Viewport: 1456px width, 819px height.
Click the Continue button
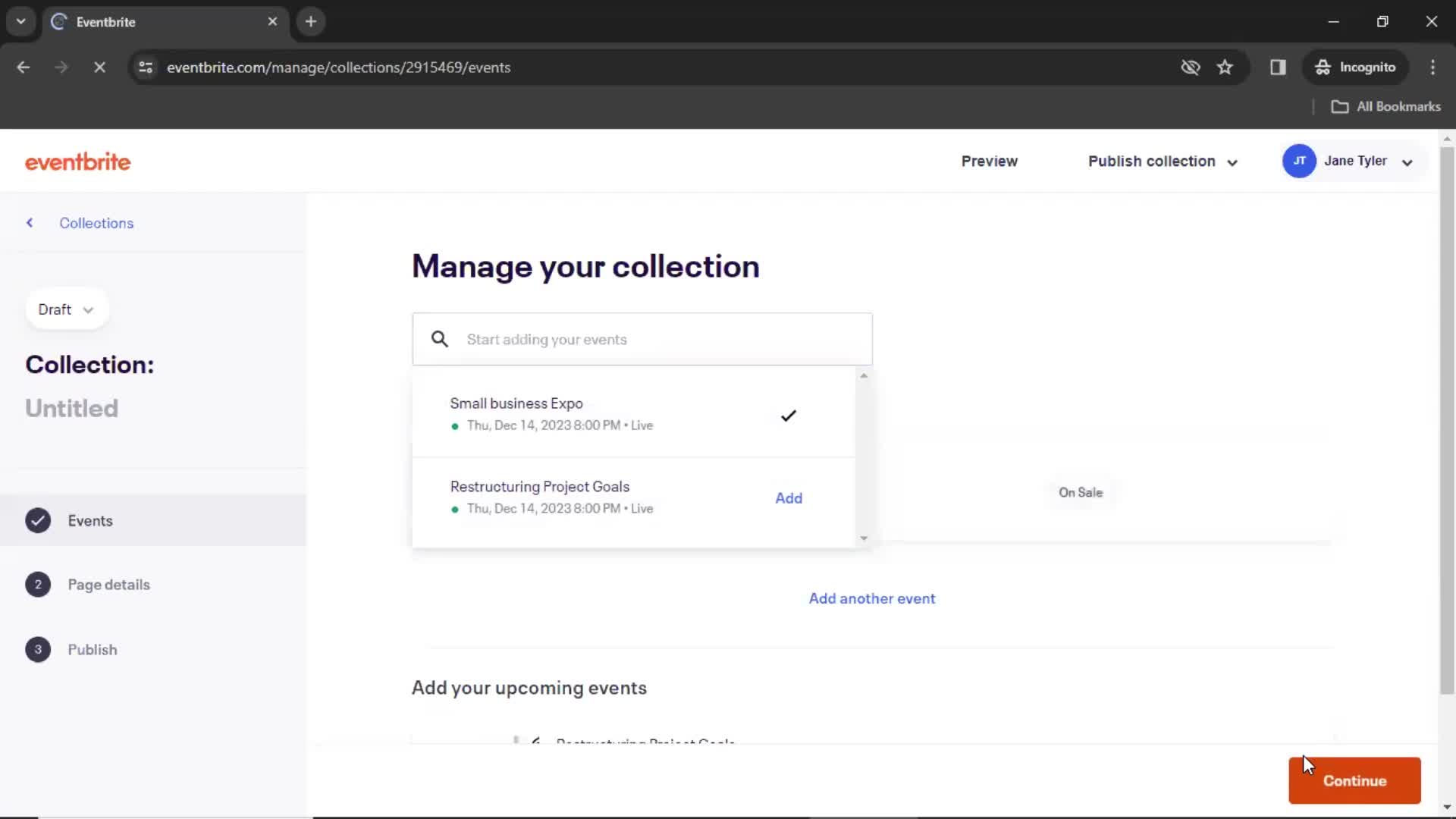tap(1354, 780)
